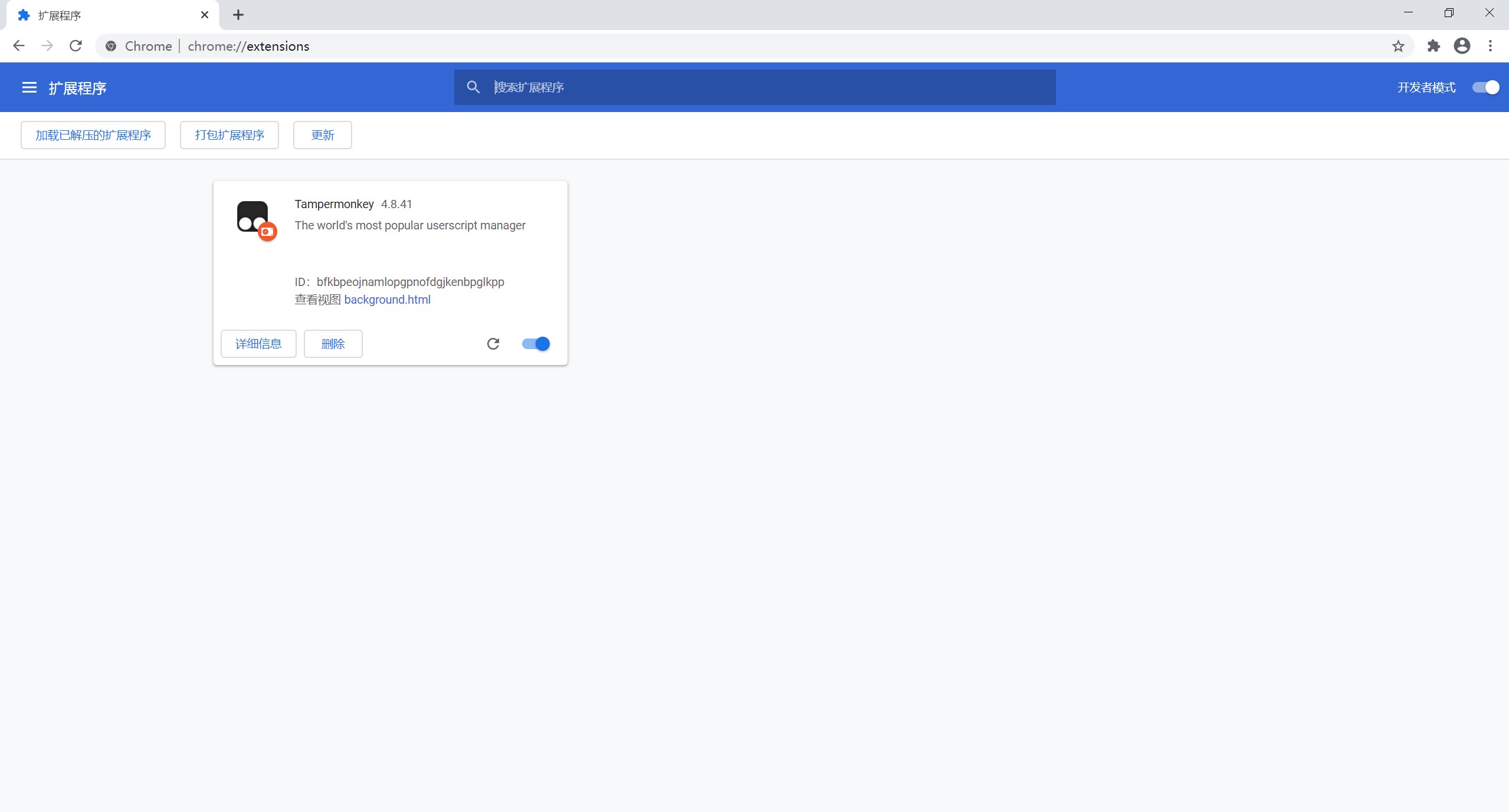The image size is (1509, 812).
Task: Click the search magnifier icon
Action: click(473, 87)
